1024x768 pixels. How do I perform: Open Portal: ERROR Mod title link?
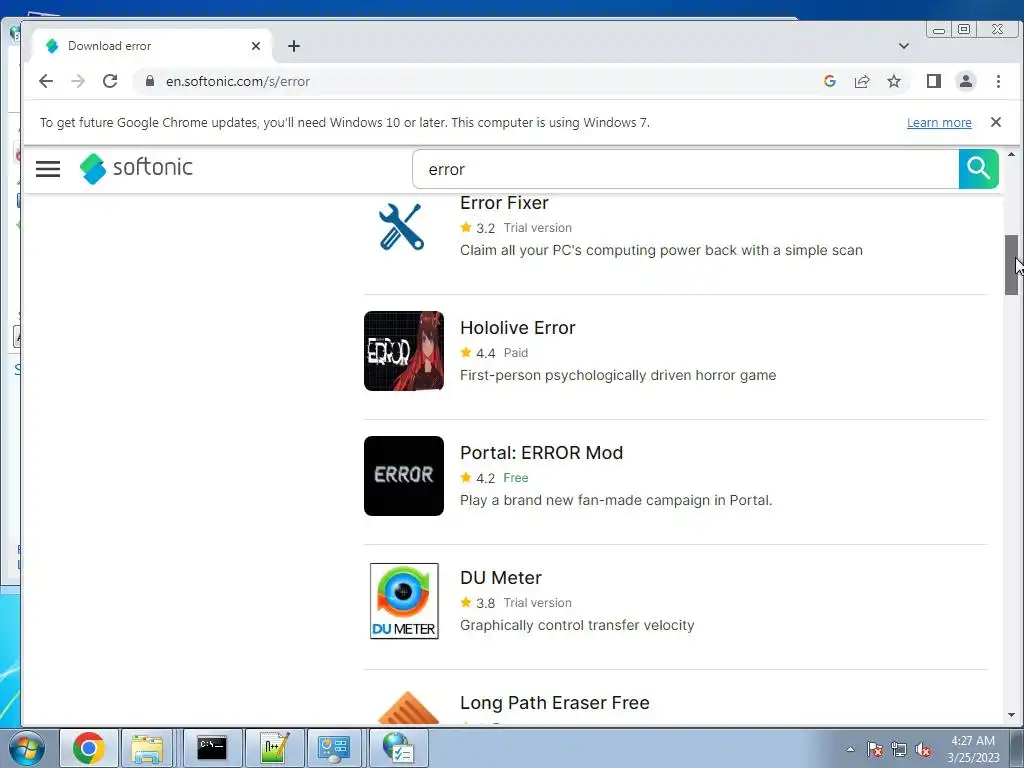541,453
